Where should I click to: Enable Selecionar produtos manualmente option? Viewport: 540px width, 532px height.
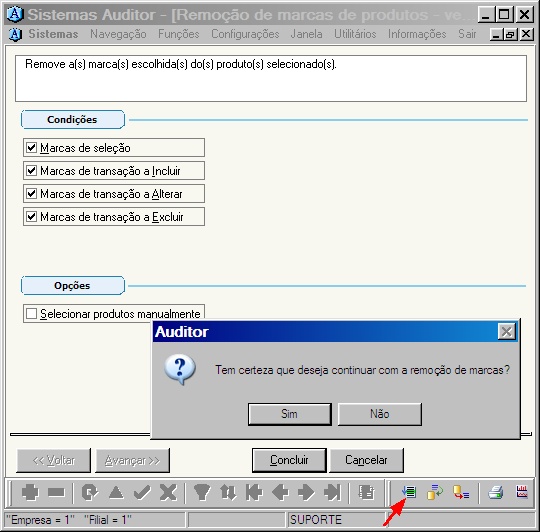click(x=31, y=314)
